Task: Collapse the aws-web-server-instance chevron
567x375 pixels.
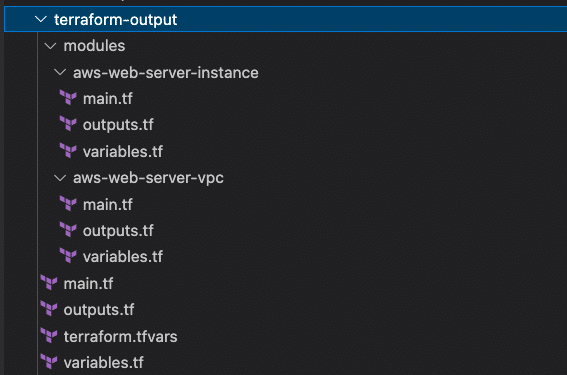Action: pyautogui.click(x=60, y=72)
